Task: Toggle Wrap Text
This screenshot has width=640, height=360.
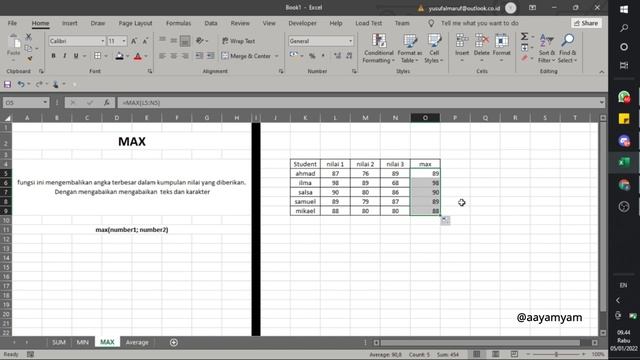Action: pos(239,41)
